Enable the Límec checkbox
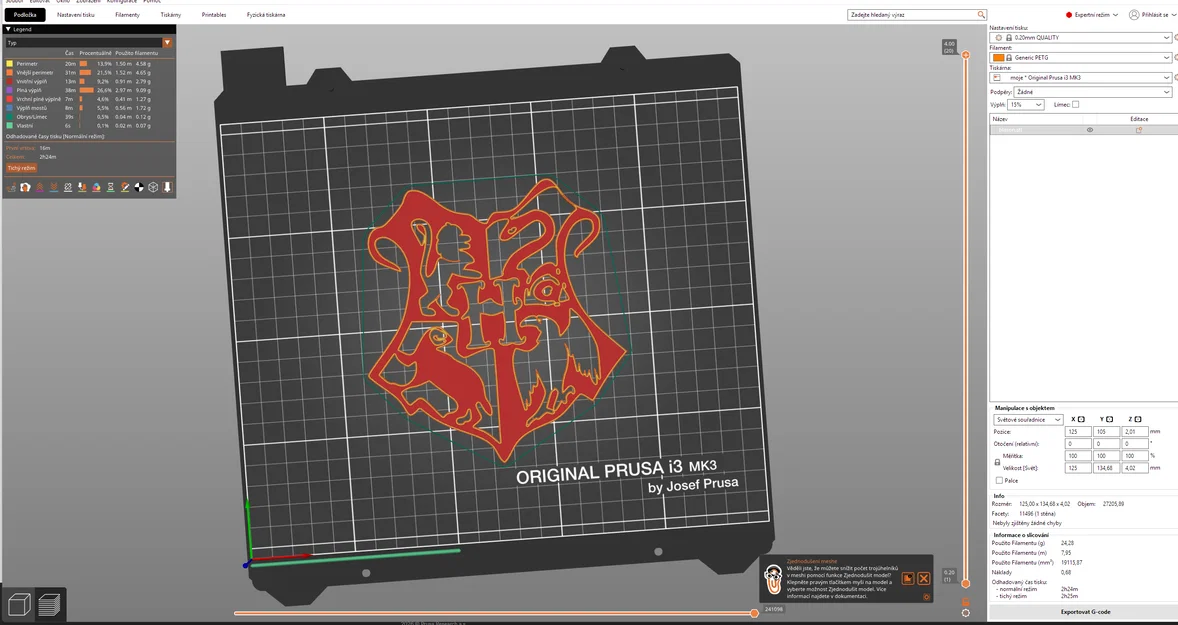The width and height of the screenshot is (1178, 625). (1075, 104)
